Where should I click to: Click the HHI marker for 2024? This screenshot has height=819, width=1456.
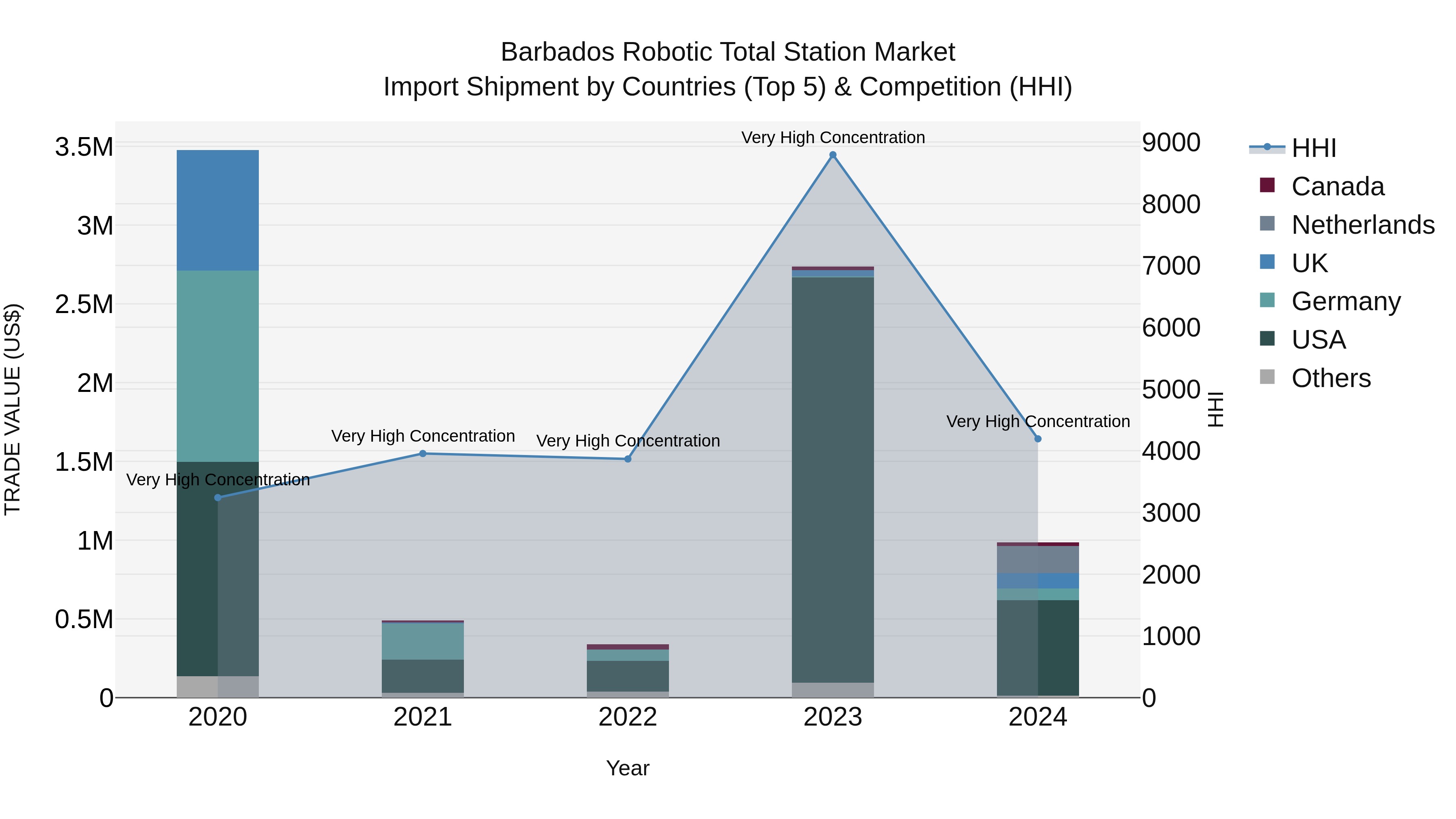pos(1038,438)
